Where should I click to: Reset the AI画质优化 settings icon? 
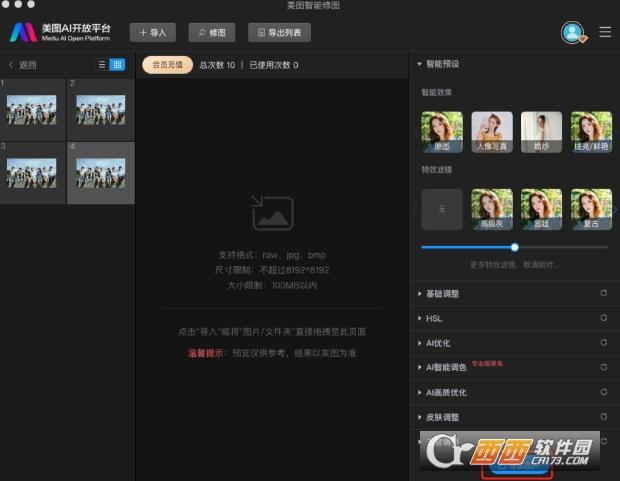point(604,392)
